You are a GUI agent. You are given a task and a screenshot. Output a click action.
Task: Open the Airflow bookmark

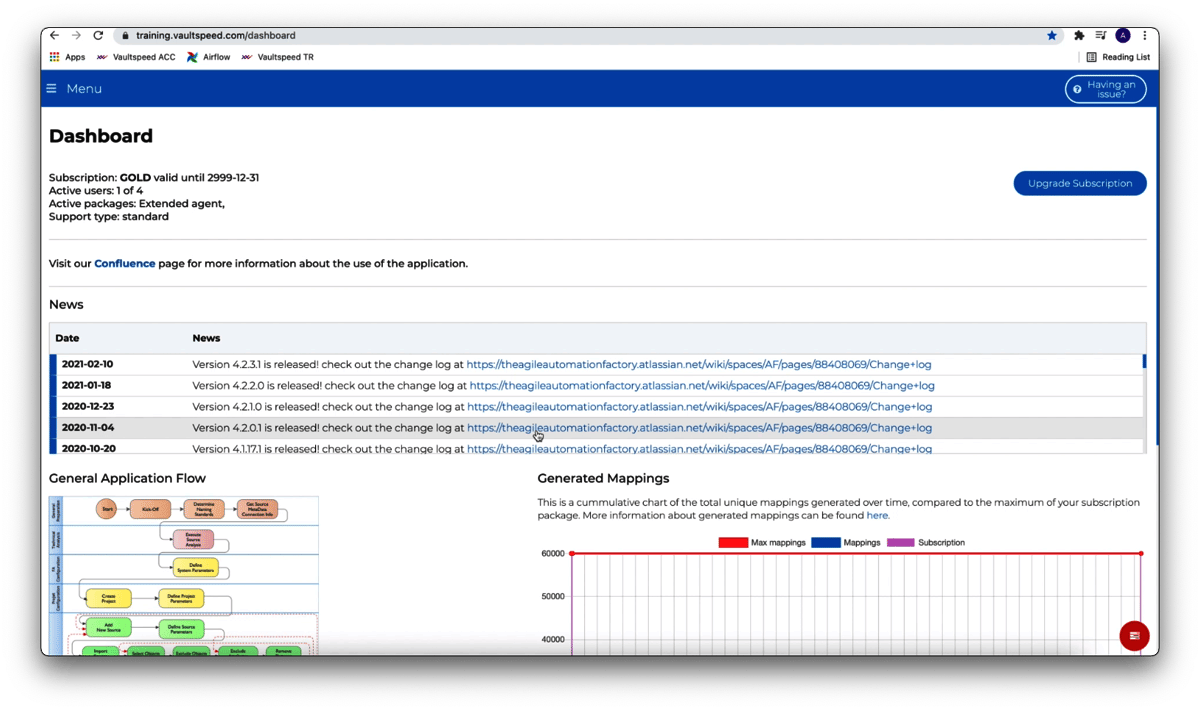208,57
